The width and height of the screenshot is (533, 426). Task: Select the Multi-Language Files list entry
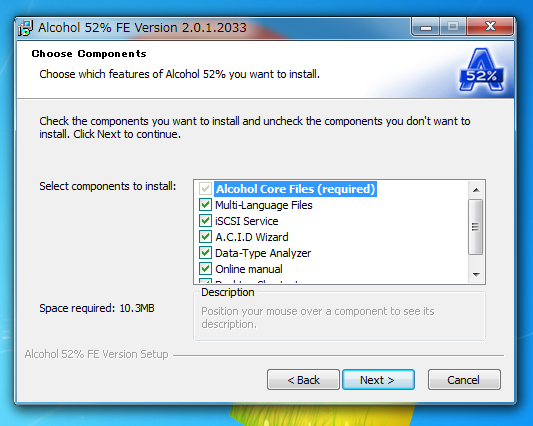coord(263,205)
